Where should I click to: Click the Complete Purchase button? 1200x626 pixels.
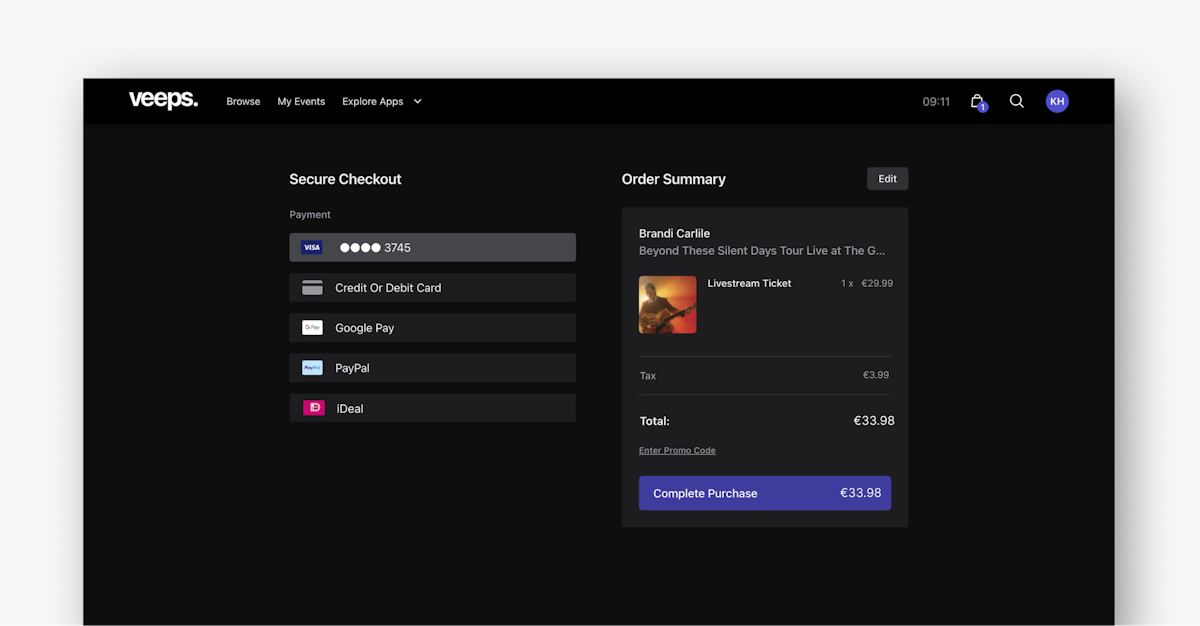click(765, 493)
